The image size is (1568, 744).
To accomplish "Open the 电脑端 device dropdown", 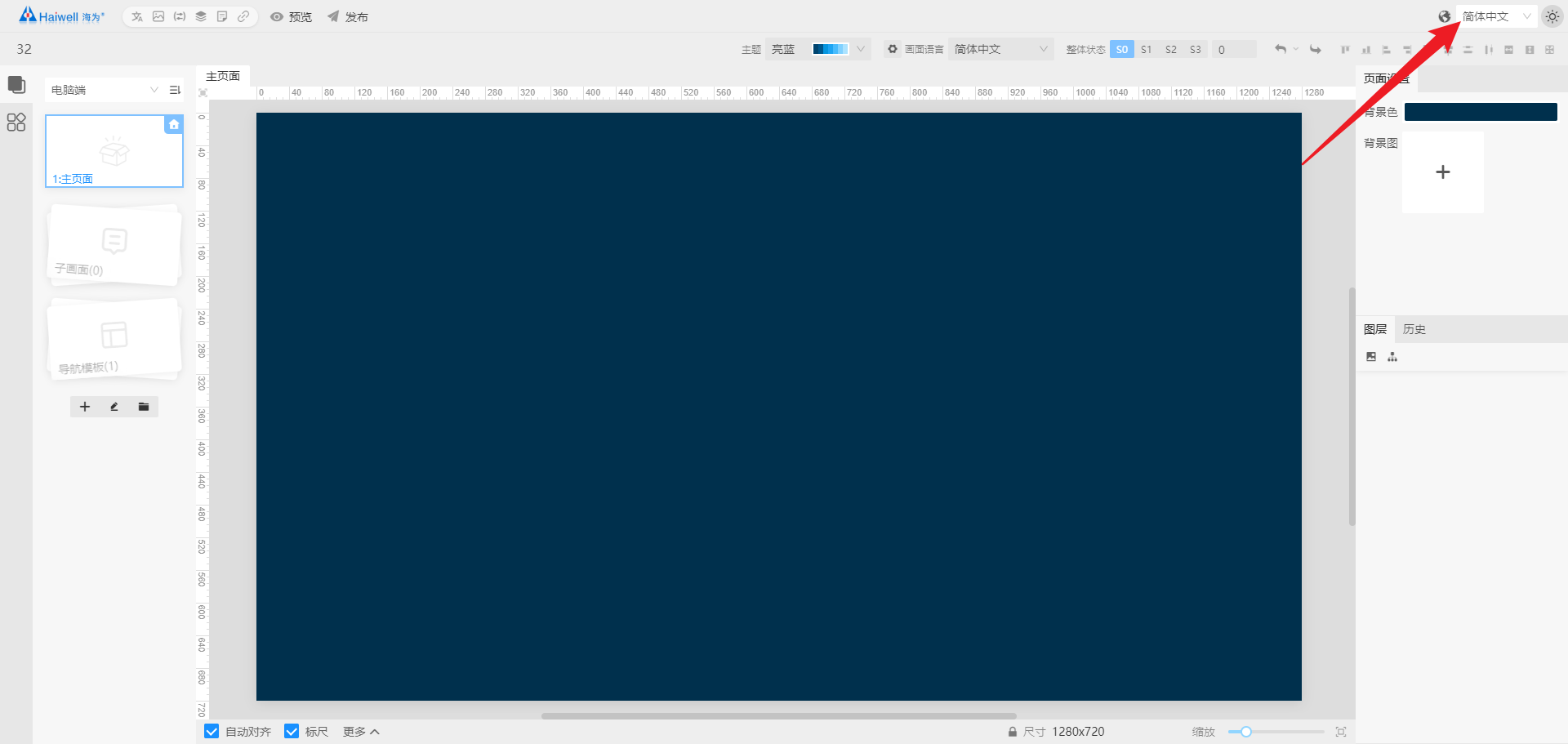I will tap(104, 90).
